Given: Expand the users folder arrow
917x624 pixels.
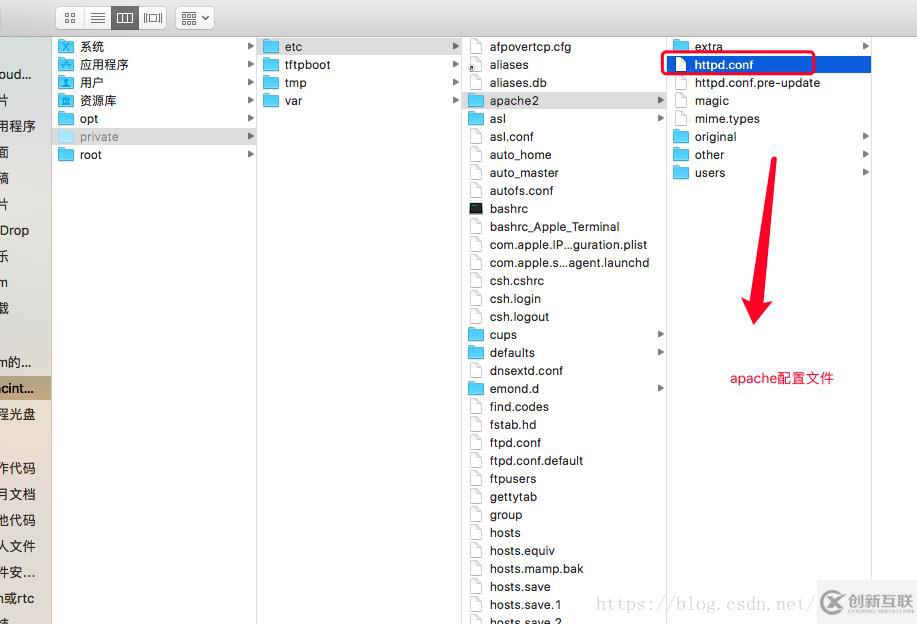Looking at the screenshot, I should (x=866, y=172).
